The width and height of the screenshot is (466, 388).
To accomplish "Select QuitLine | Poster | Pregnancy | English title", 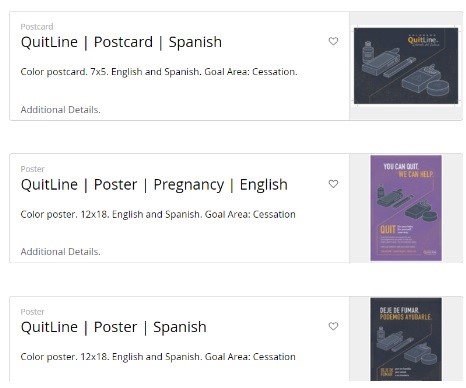I will pyautogui.click(x=154, y=185).
